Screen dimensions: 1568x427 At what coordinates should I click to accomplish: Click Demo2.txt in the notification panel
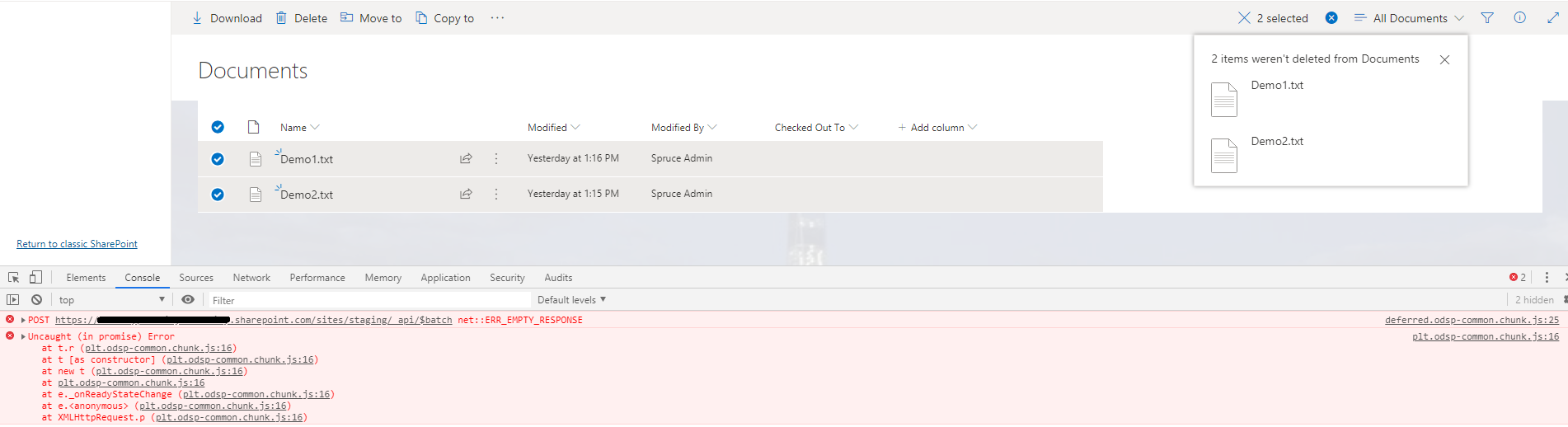[x=1277, y=141]
